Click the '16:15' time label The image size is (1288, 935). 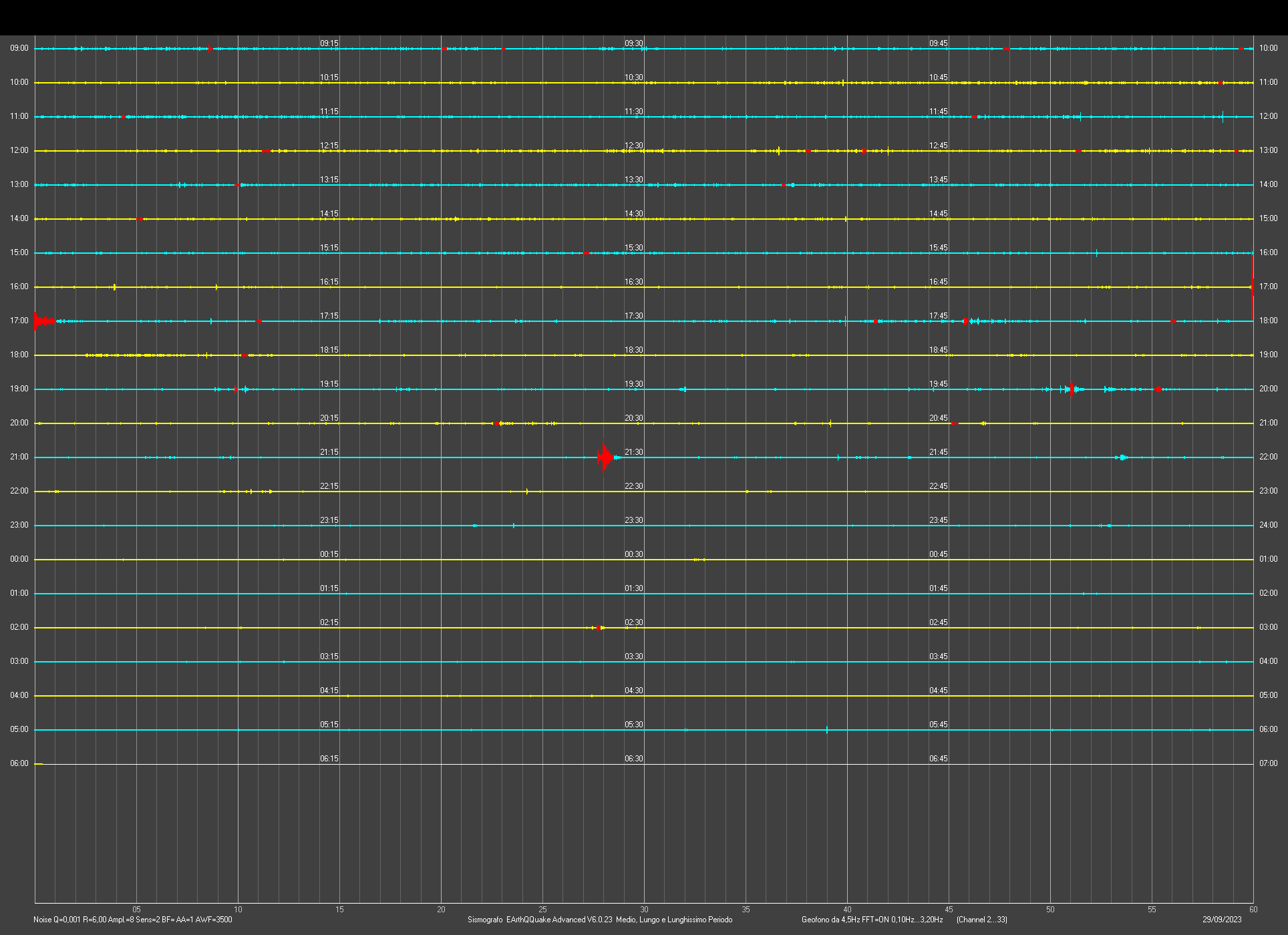coord(329,282)
